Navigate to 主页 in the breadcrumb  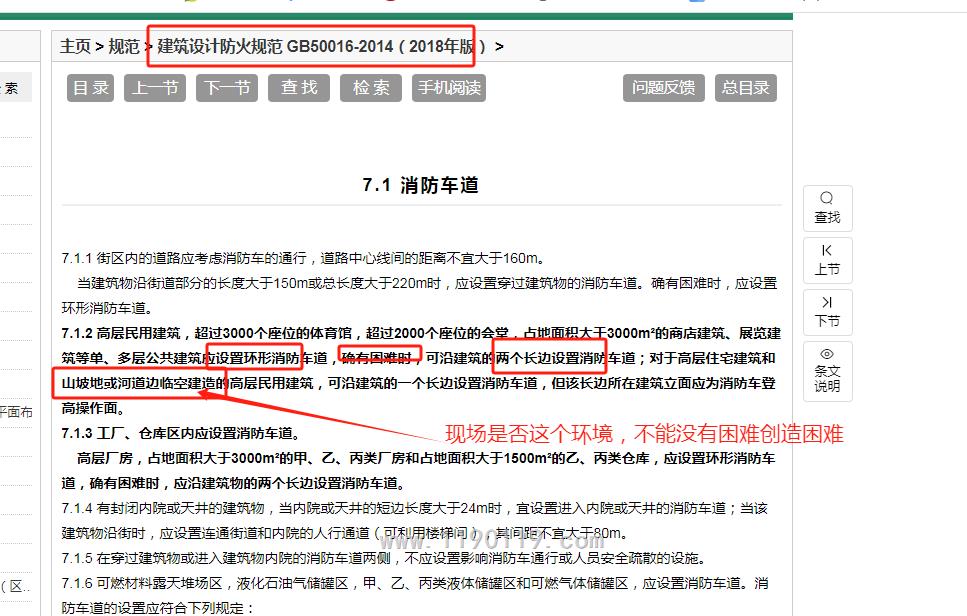[x=75, y=46]
